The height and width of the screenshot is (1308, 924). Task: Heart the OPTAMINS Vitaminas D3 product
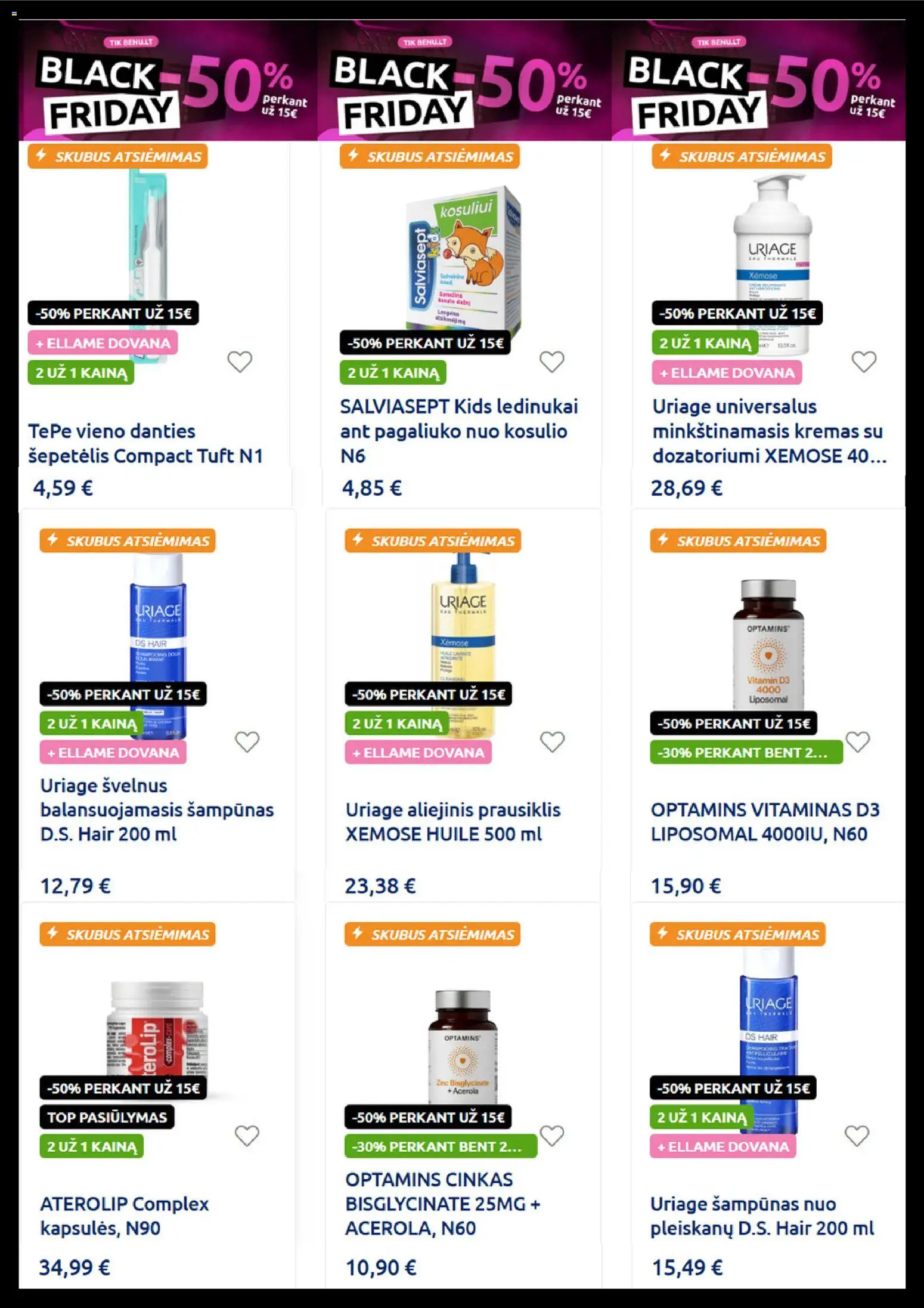pos(858,741)
